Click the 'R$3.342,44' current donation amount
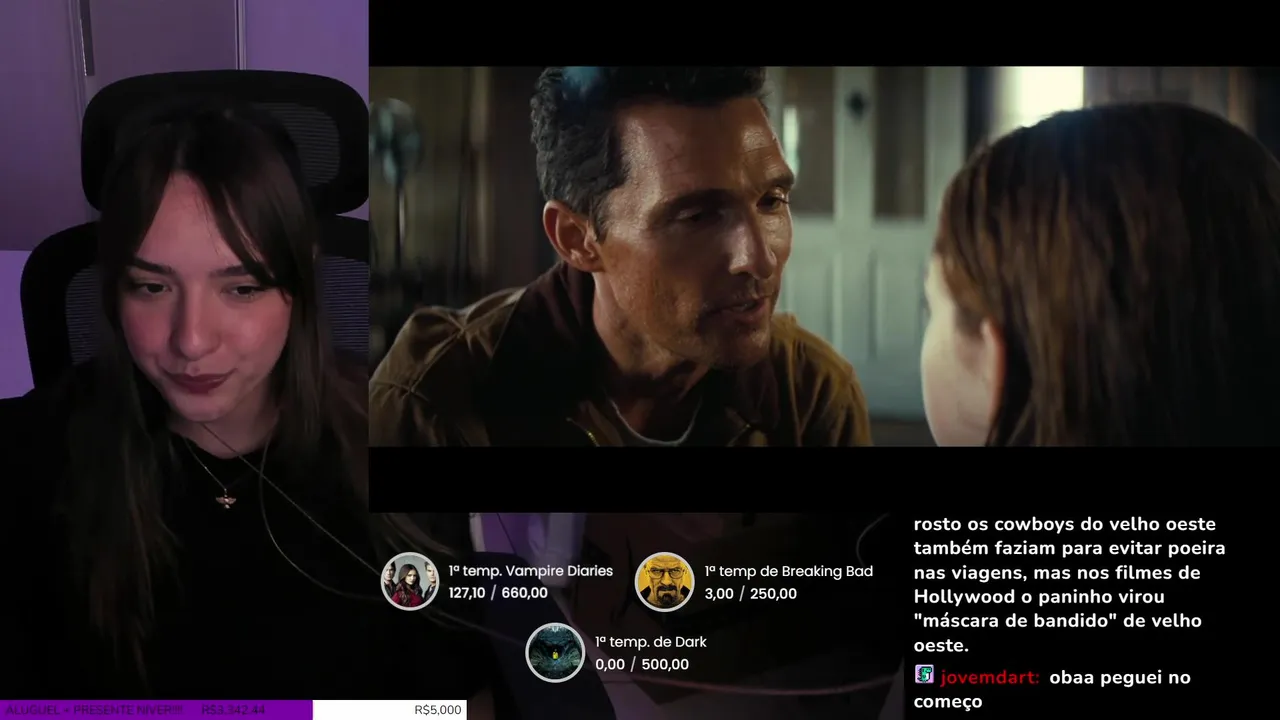The width and height of the screenshot is (1280, 720). tap(233, 710)
